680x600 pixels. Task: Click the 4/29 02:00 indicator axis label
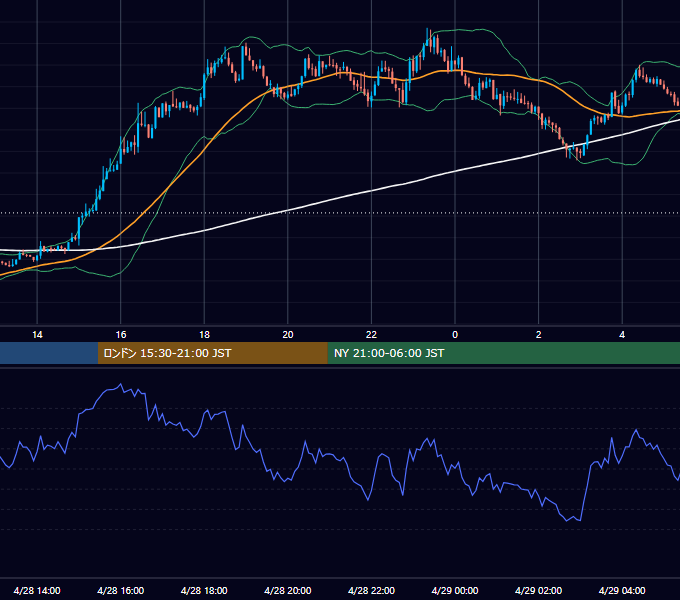538,590
